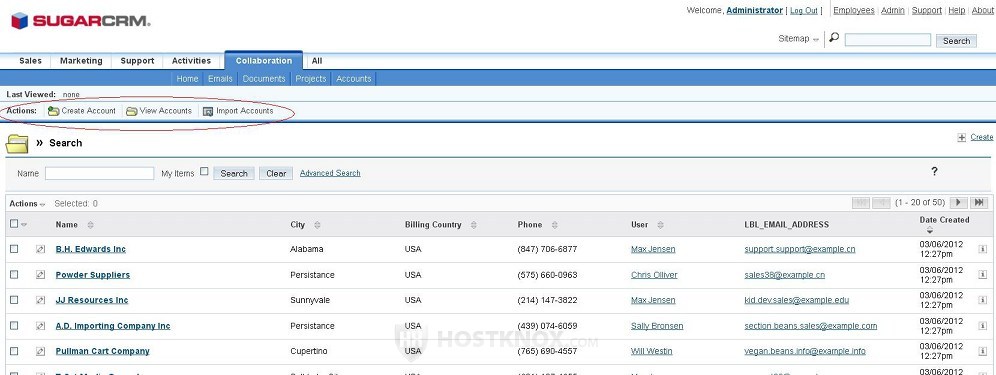Click Search button next to Name field
The image size is (996, 375).
[234, 174]
